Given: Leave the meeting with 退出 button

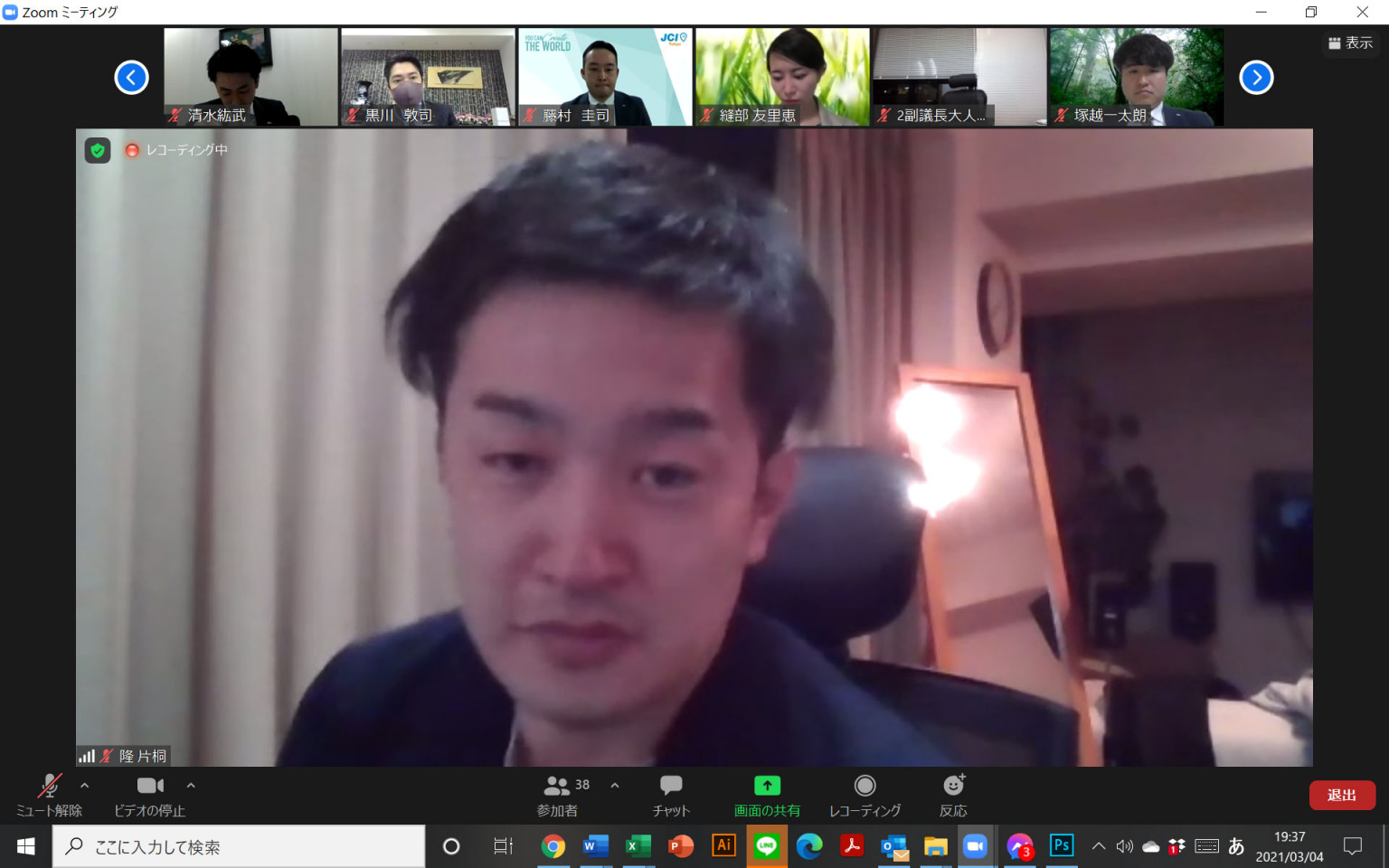Looking at the screenshot, I should click(x=1341, y=795).
